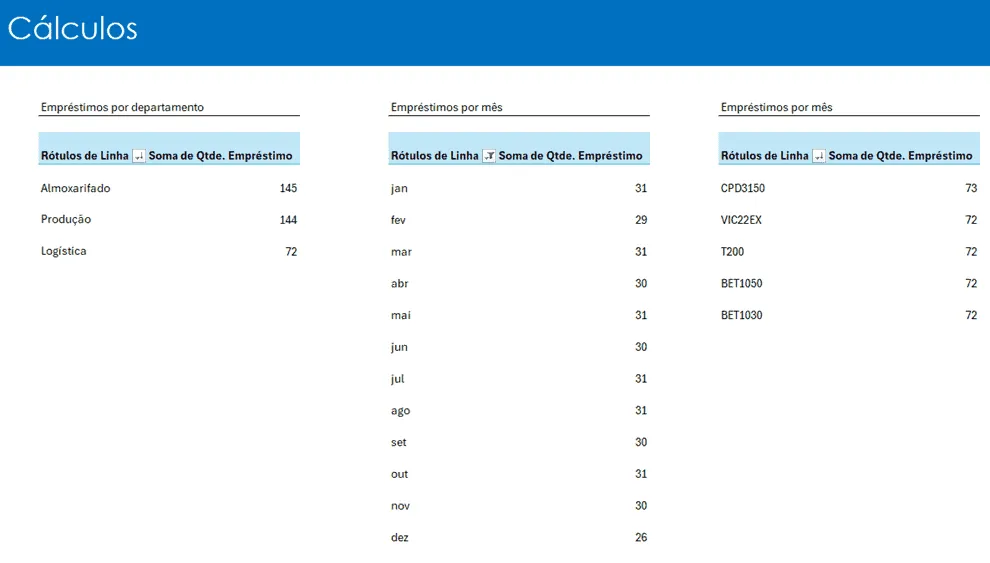Open sort dropdown in department pivot table header
This screenshot has height=563, width=990.
point(139,156)
